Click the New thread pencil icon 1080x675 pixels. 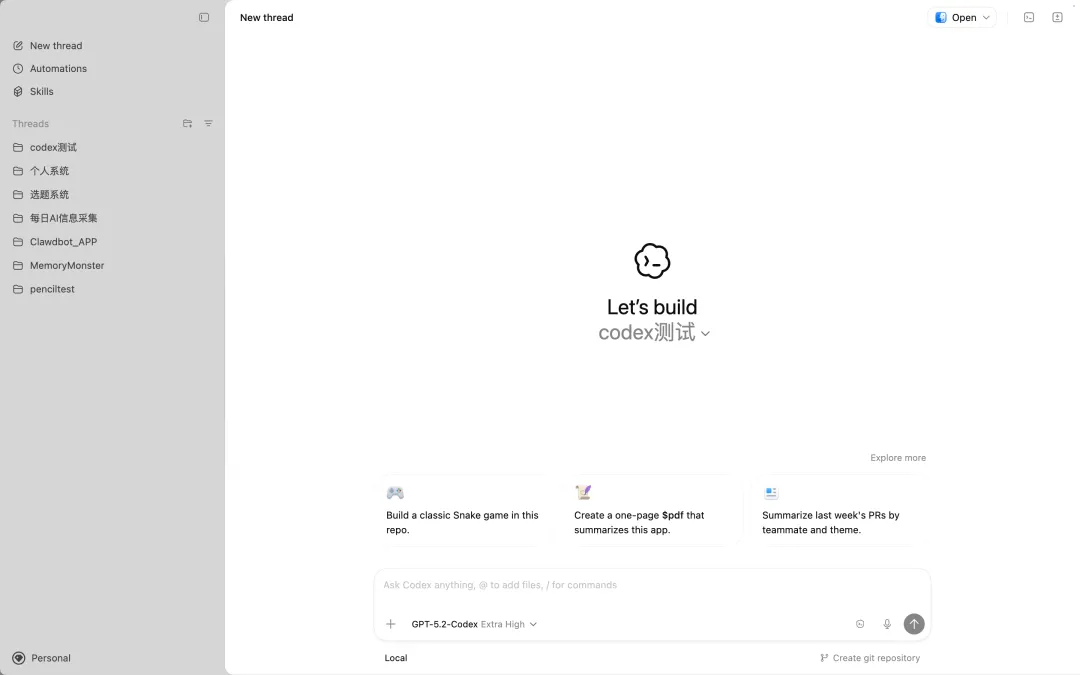(x=18, y=45)
